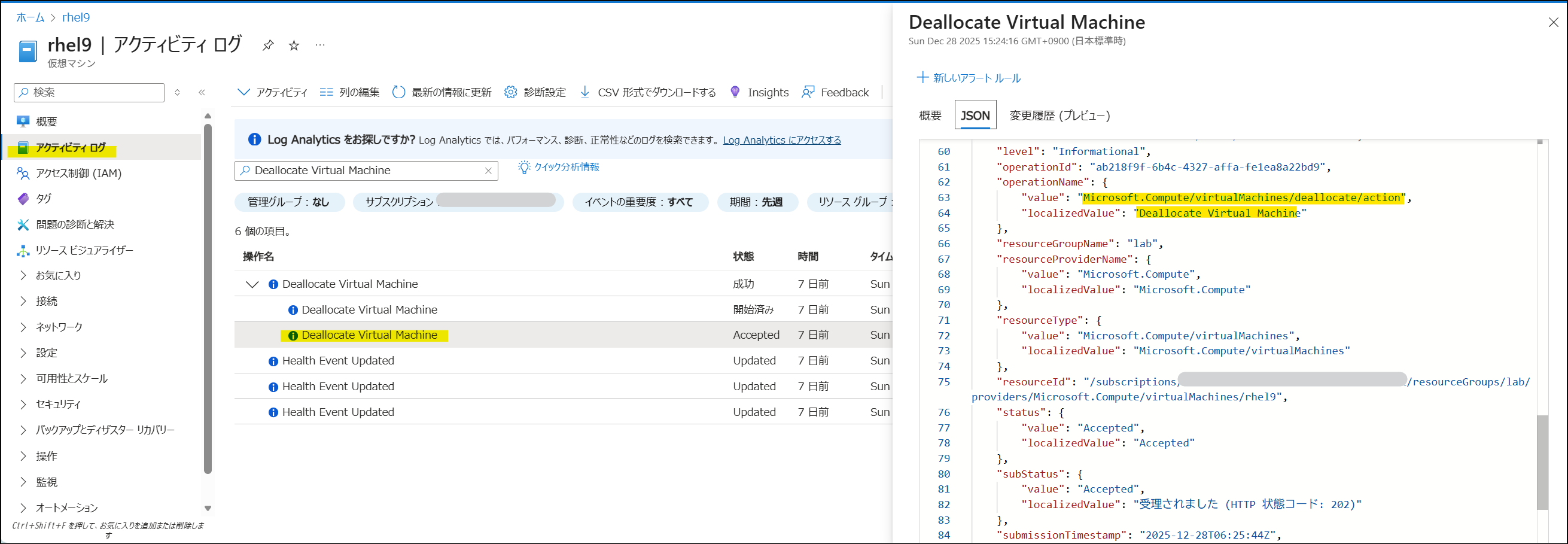This screenshot has height=544, width=1568.
Task: Click the 成功 status cell
Action: (x=743, y=284)
